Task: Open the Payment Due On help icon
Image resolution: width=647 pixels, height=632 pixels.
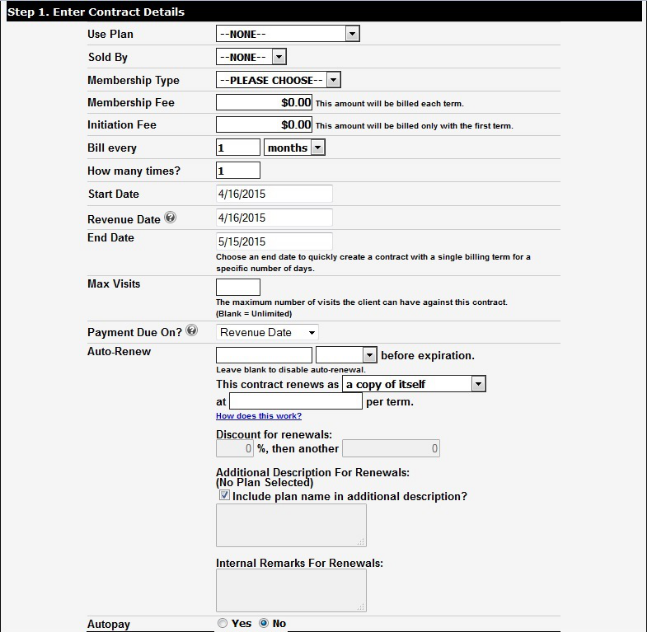Action: tap(191, 330)
